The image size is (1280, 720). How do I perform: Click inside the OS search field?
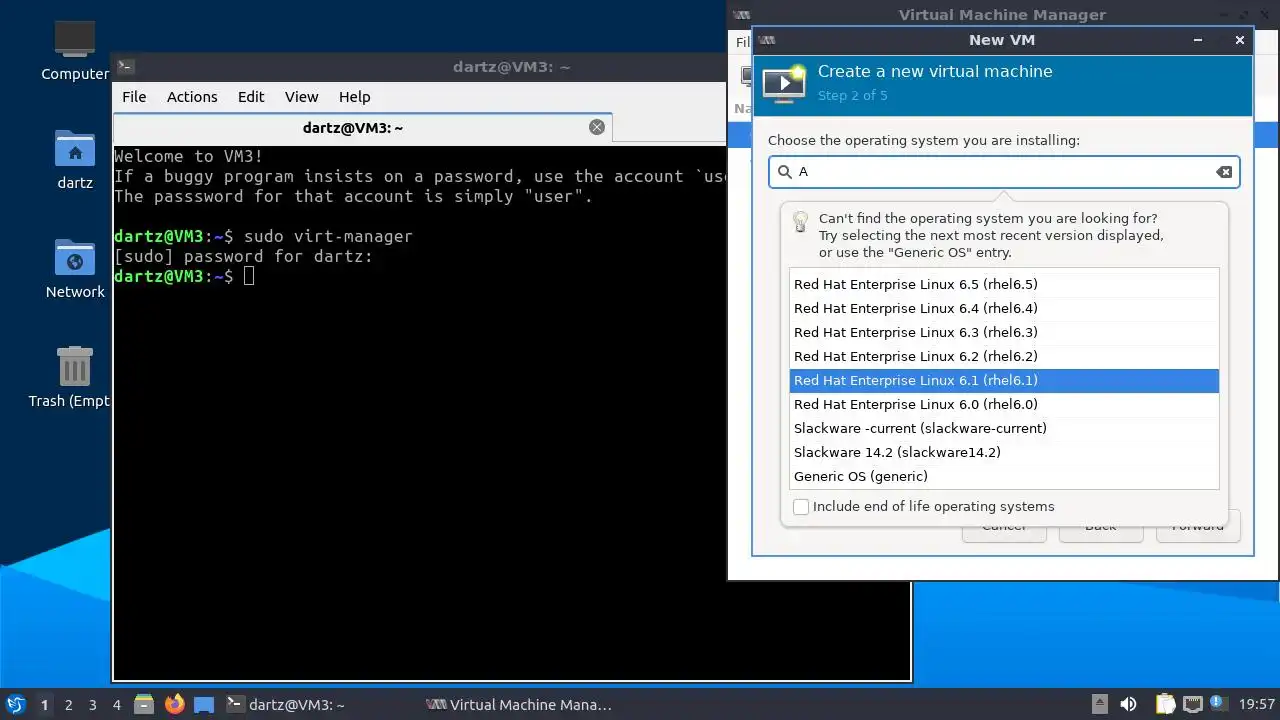pos(1004,172)
